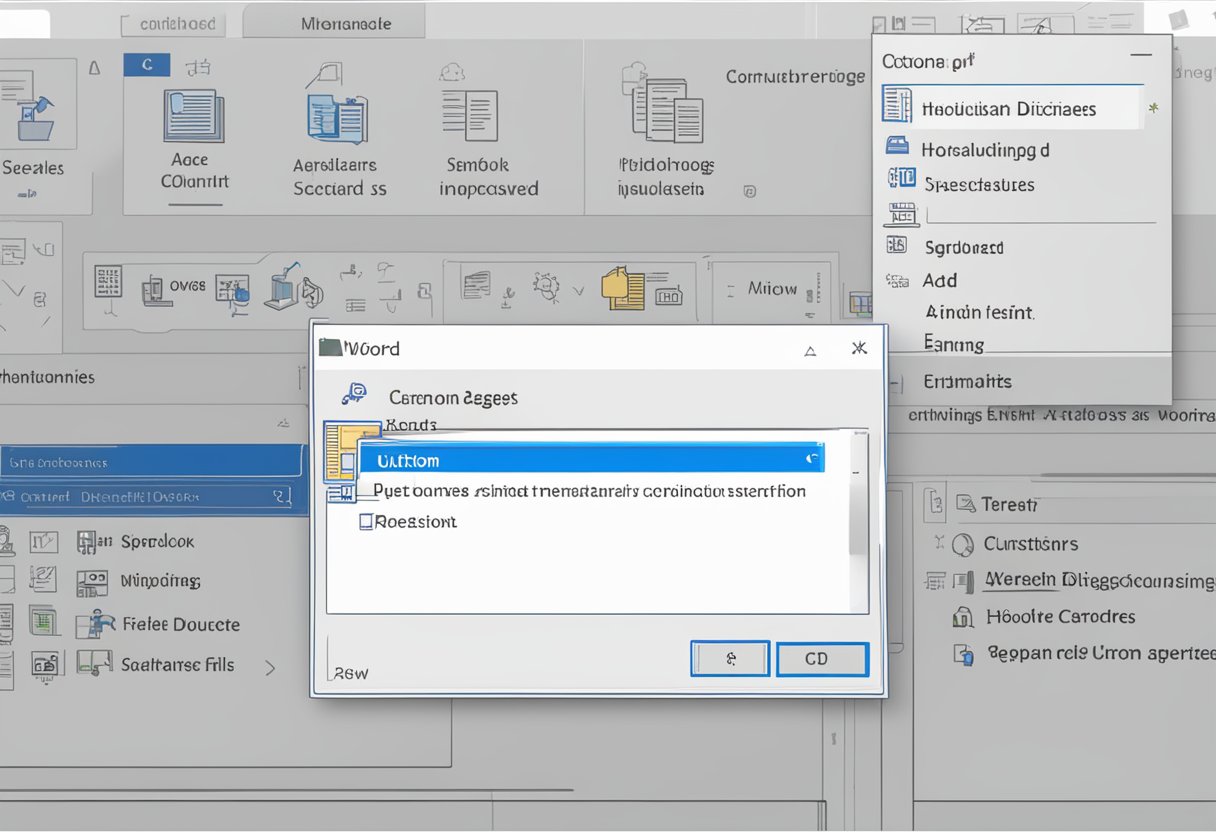The height and width of the screenshot is (832, 1216).
Task: Open the Sembok inopcasved document icon
Action: [470, 114]
